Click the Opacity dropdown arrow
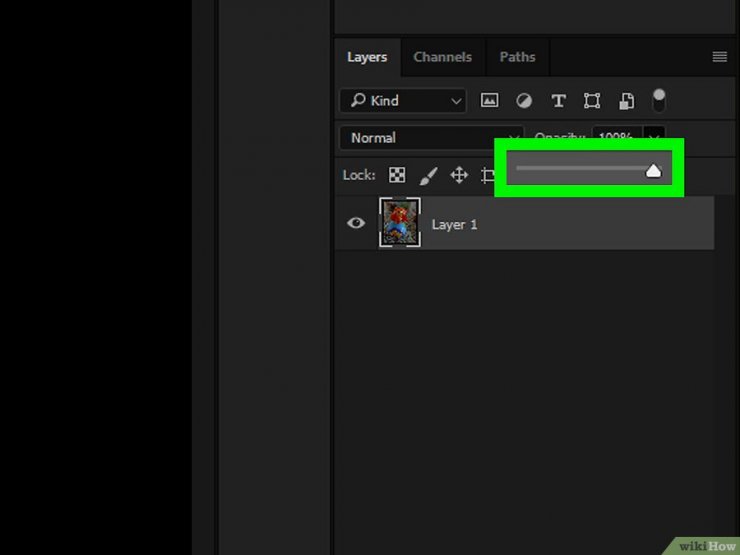 click(x=655, y=137)
